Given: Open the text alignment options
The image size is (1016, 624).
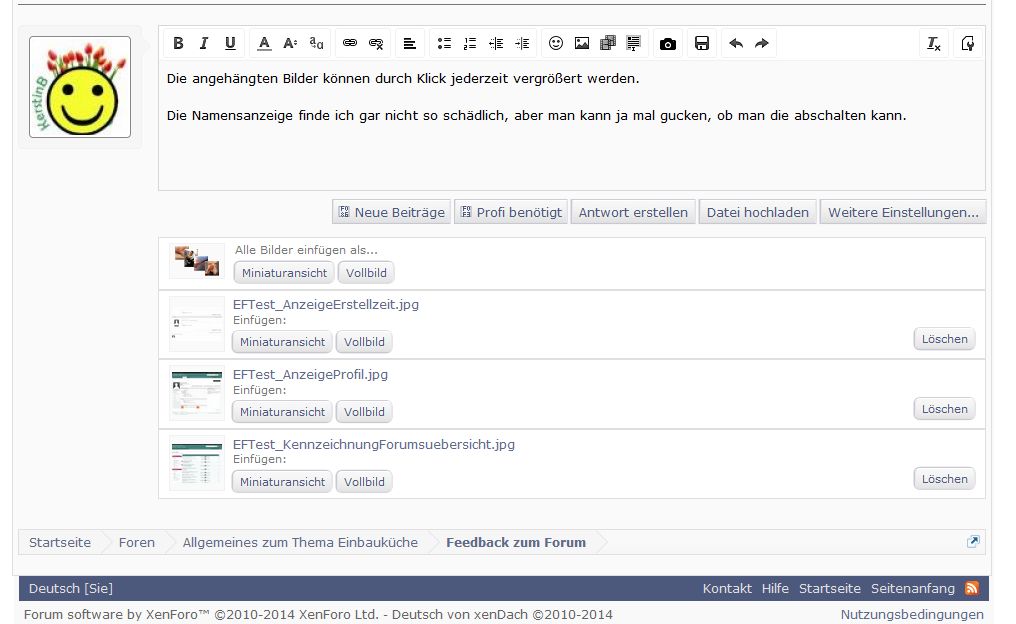Looking at the screenshot, I should coord(410,43).
